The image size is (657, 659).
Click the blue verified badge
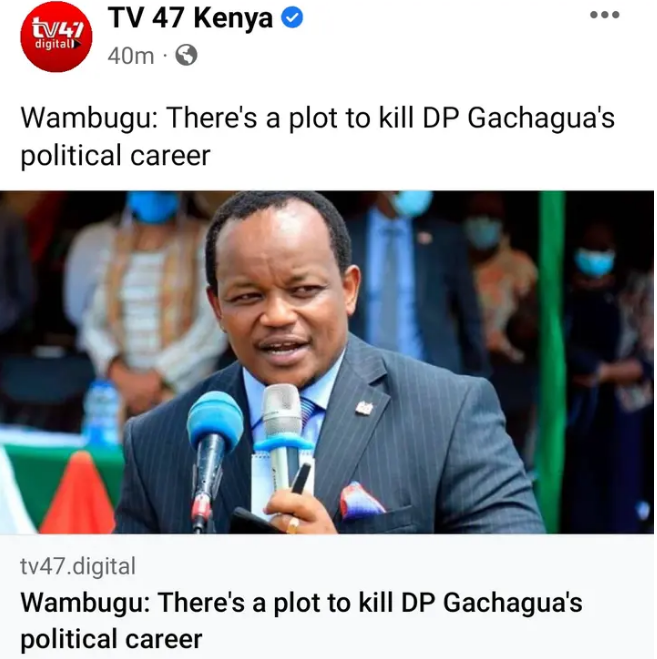coord(292,18)
